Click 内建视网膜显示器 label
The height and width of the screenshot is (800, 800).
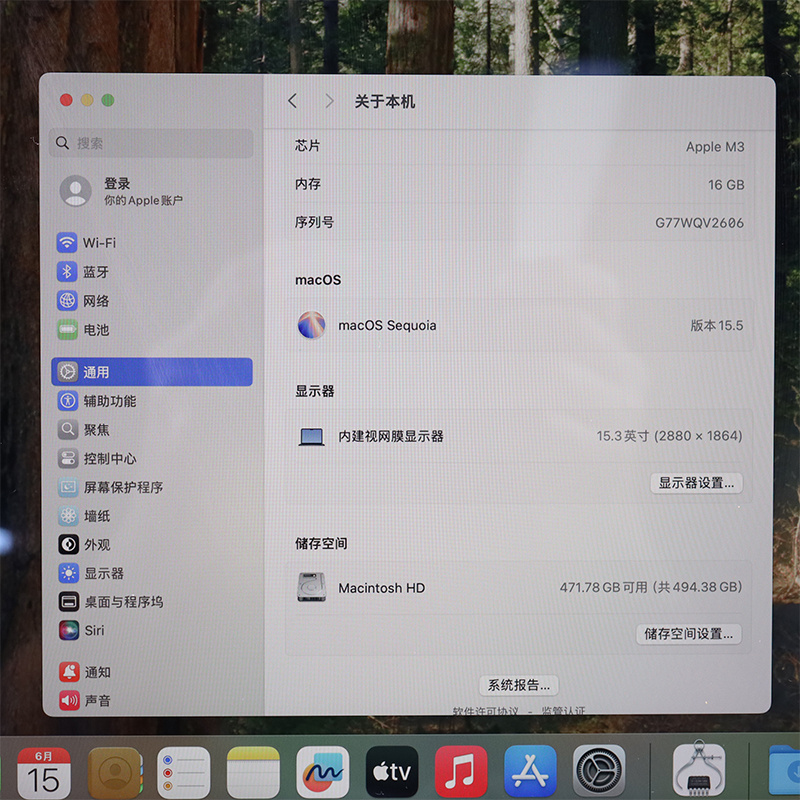click(x=391, y=437)
